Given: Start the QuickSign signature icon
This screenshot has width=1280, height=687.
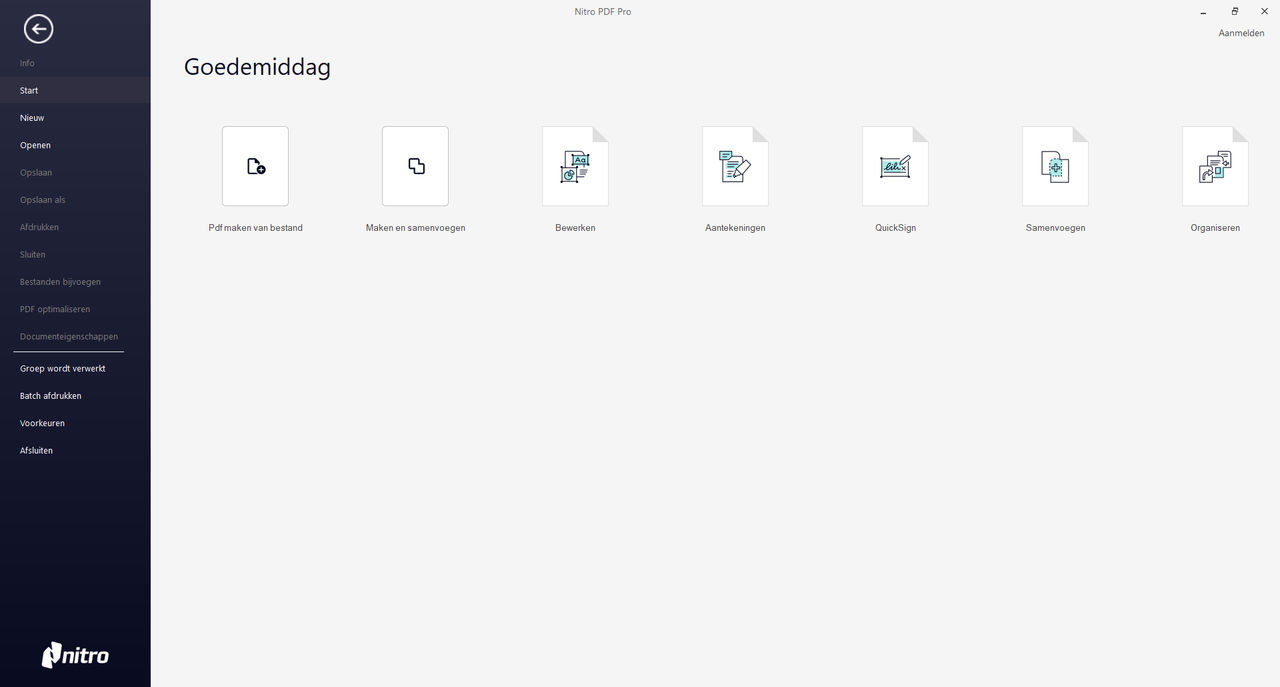Looking at the screenshot, I should click(x=895, y=166).
